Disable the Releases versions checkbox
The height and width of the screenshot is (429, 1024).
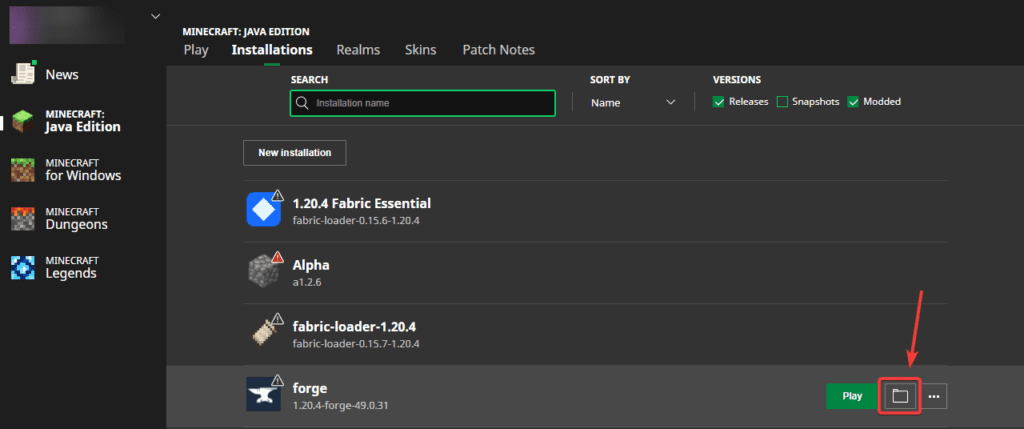pos(719,102)
